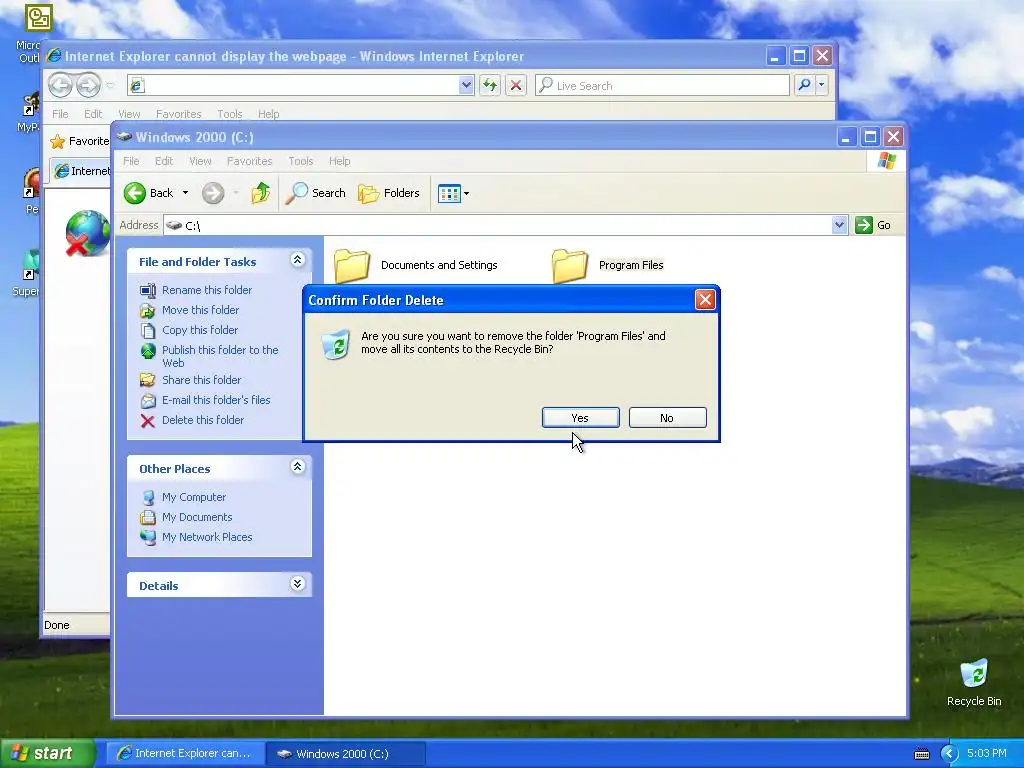Click the Recycle Bin icon in the dialog

pos(336,344)
